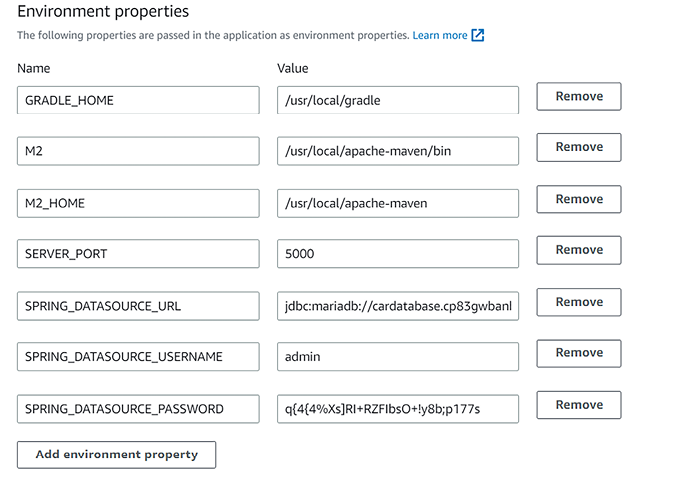This screenshot has width=691, height=480.
Task: Edit the GRADLE_HOME name field
Action: click(x=138, y=100)
